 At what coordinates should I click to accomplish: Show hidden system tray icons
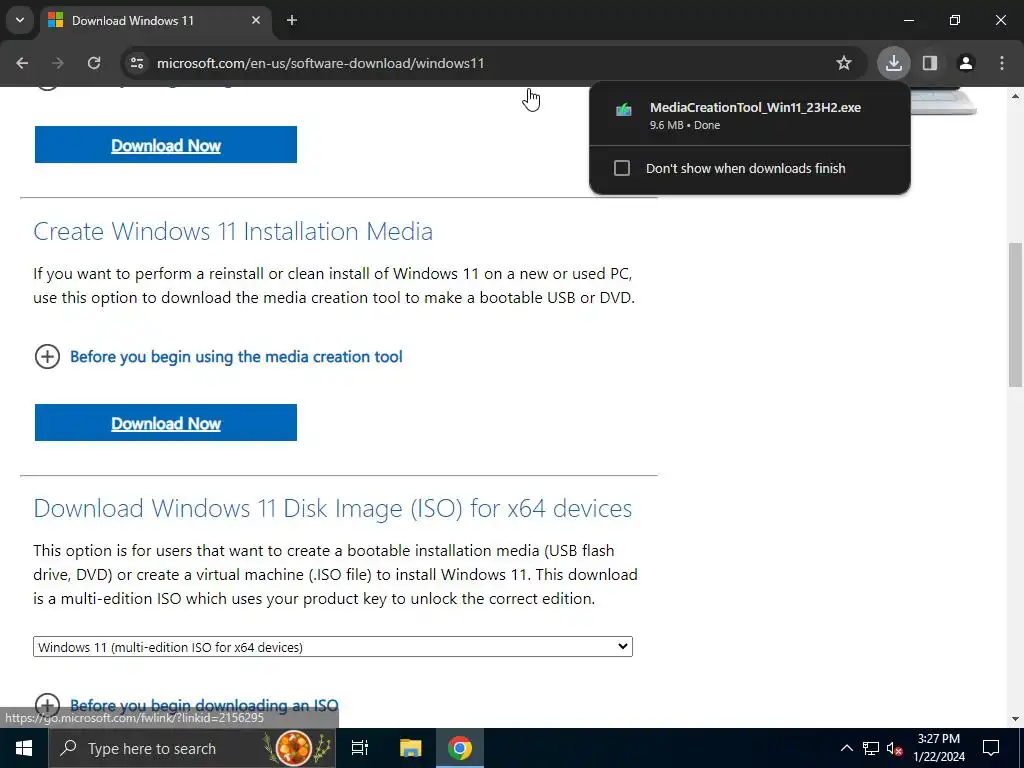coord(846,748)
